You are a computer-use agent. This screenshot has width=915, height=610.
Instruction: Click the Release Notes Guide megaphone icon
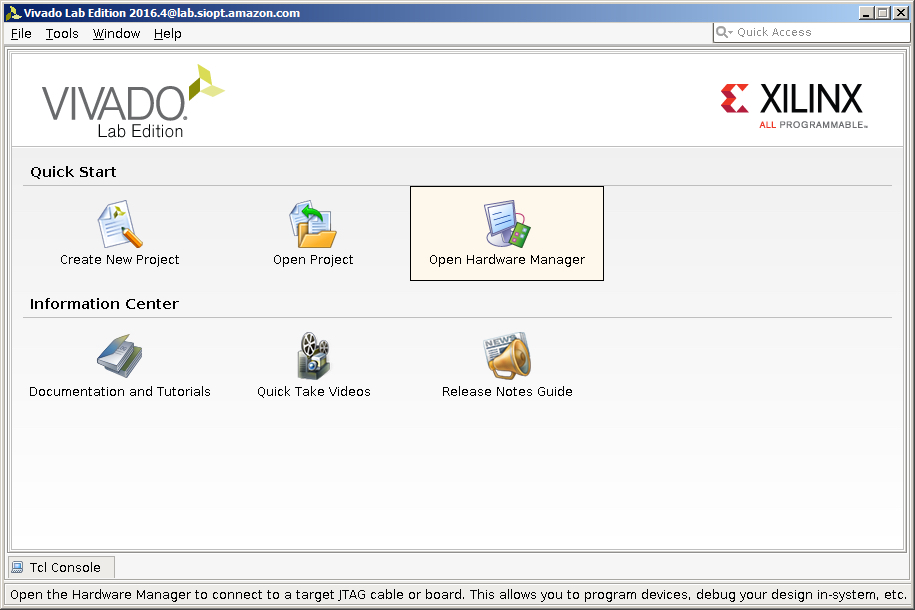pyautogui.click(x=507, y=356)
